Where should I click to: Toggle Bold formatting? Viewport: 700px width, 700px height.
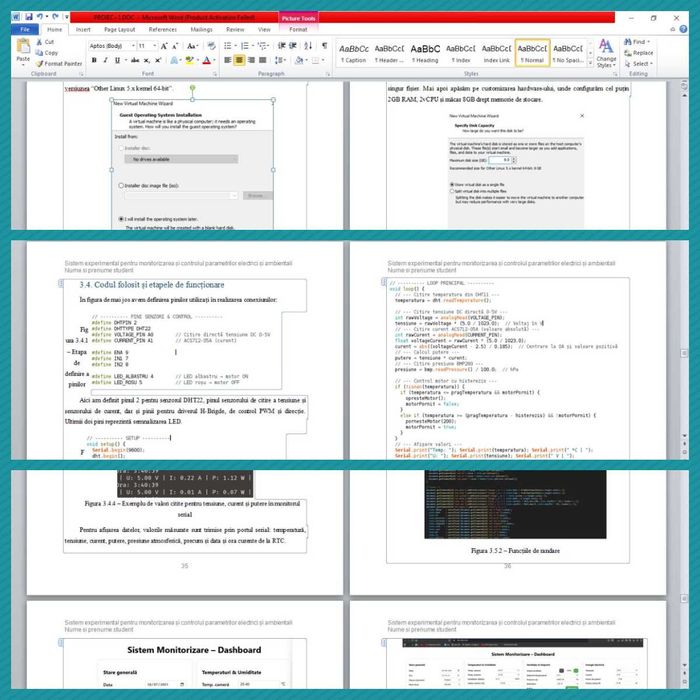pyautogui.click(x=94, y=60)
